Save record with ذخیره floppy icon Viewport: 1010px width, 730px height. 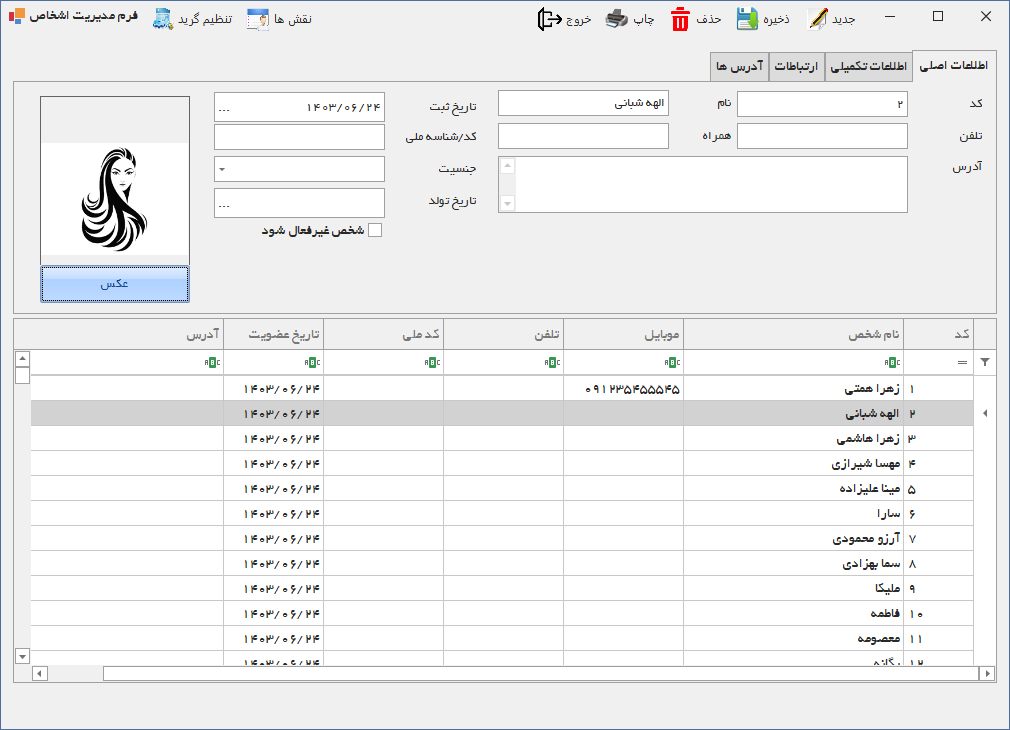tap(747, 19)
